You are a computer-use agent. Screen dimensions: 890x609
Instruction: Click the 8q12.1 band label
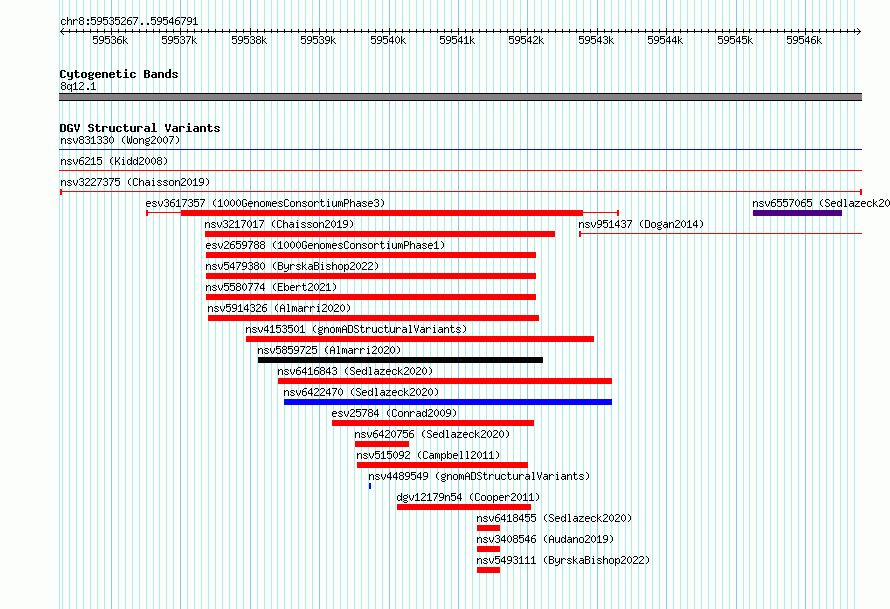tap(78, 86)
